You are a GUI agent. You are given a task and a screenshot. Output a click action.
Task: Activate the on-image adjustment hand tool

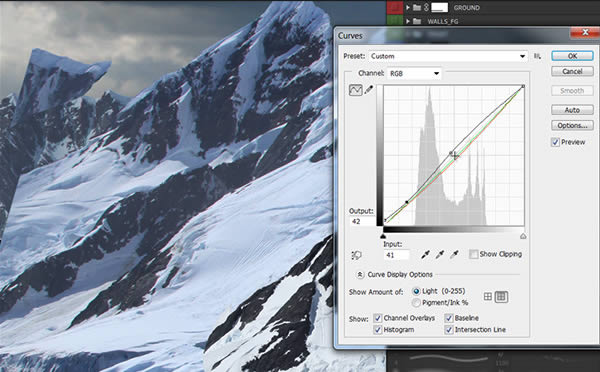coord(356,255)
